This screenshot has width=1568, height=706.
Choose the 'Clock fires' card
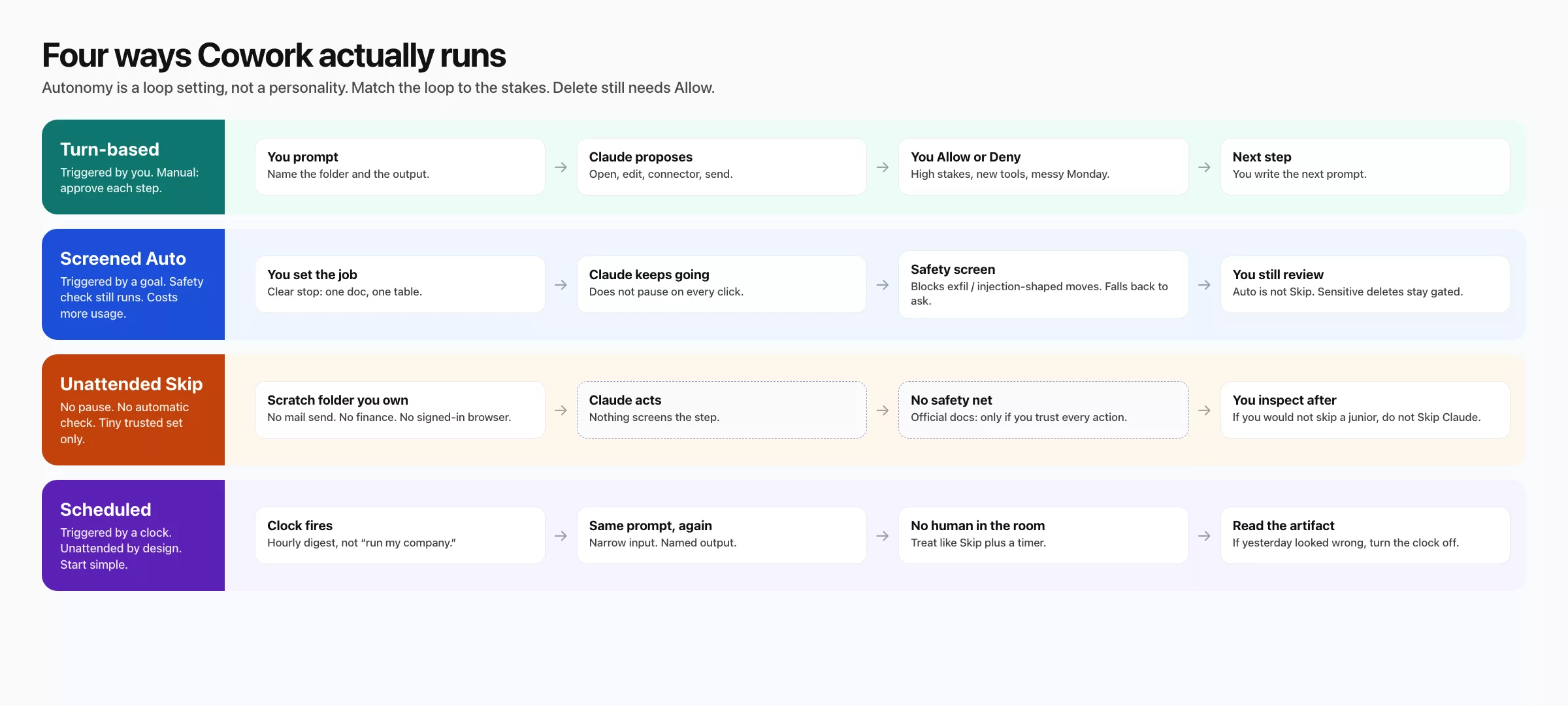[x=400, y=535]
